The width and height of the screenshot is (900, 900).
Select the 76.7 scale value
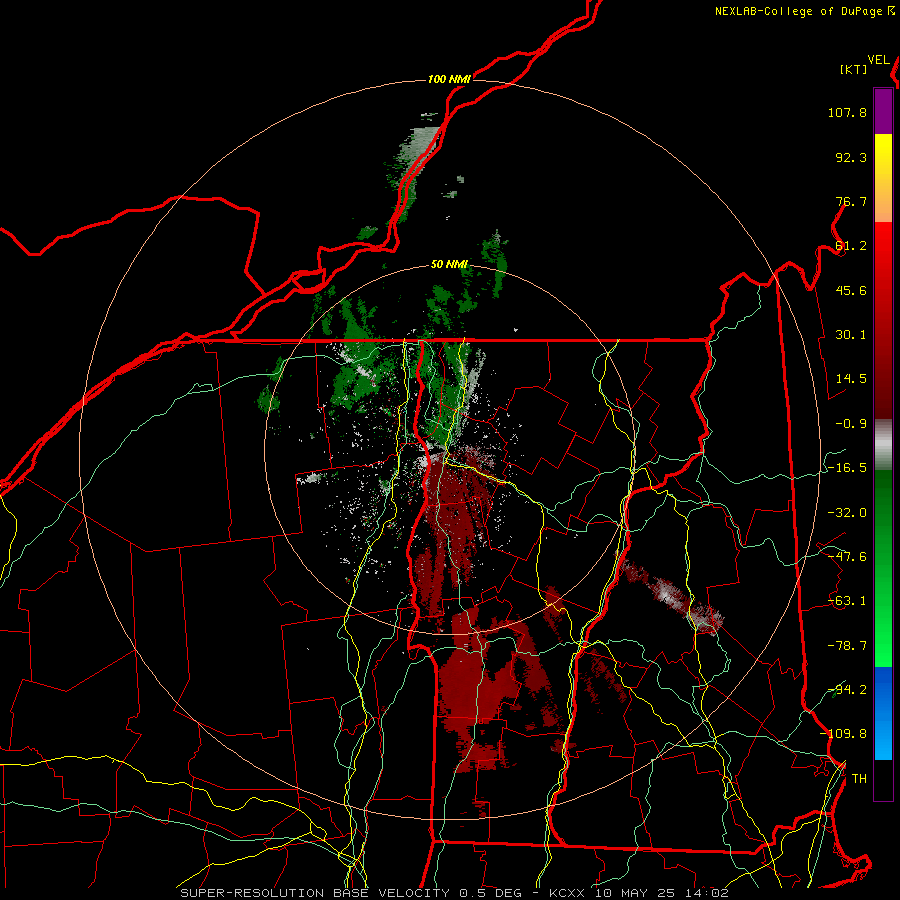(x=851, y=201)
